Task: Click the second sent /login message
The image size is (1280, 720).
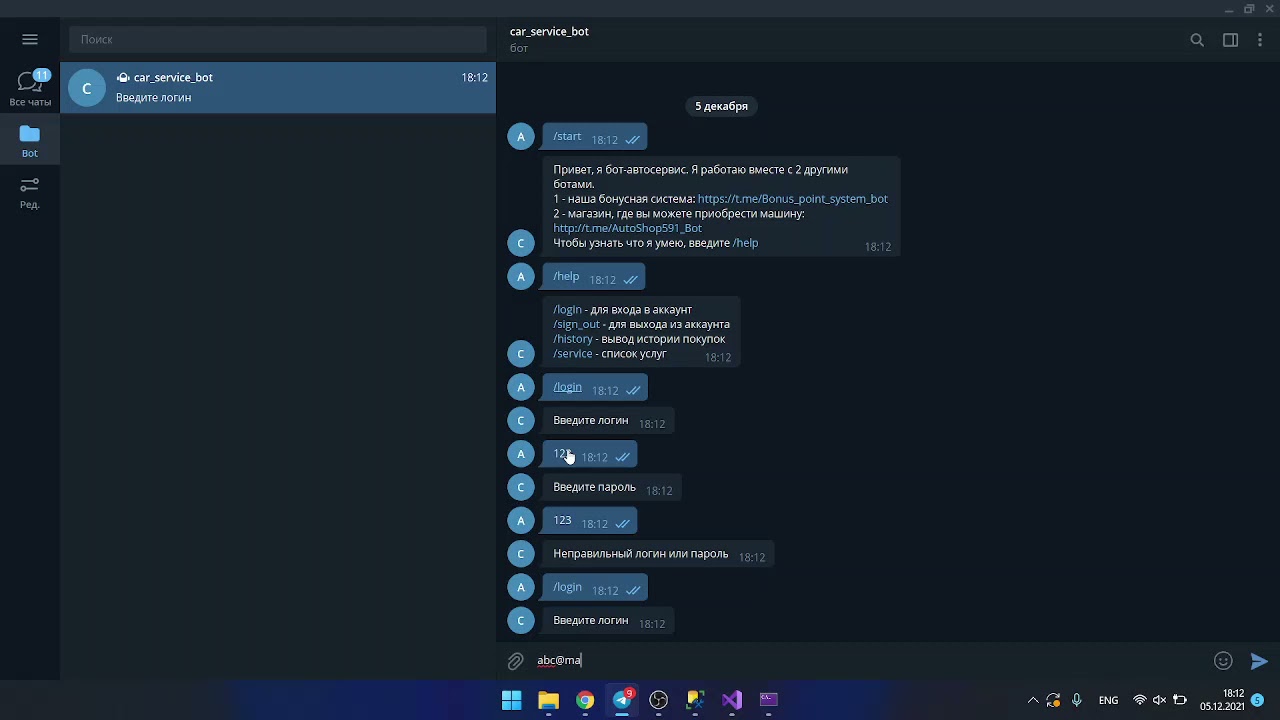Action: coord(595,588)
